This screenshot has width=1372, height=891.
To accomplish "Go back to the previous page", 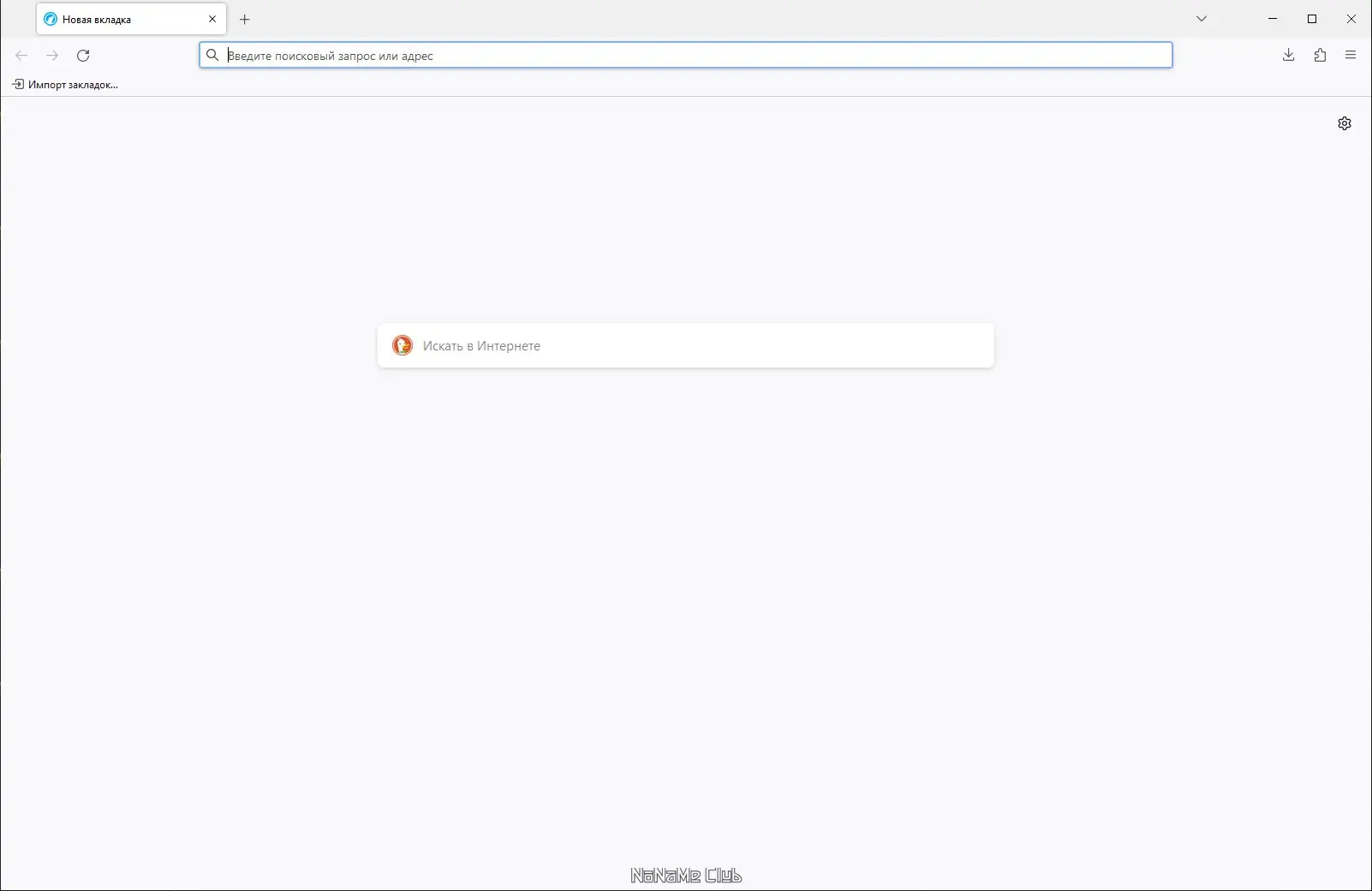I will pyautogui.click(x=21, y=56).
